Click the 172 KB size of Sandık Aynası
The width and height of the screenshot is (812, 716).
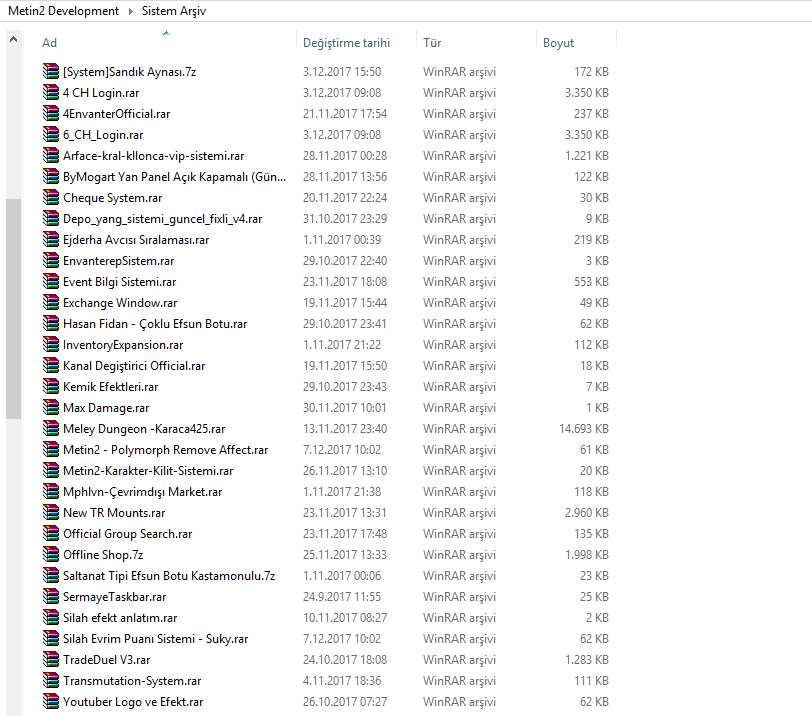coord(591,71)
